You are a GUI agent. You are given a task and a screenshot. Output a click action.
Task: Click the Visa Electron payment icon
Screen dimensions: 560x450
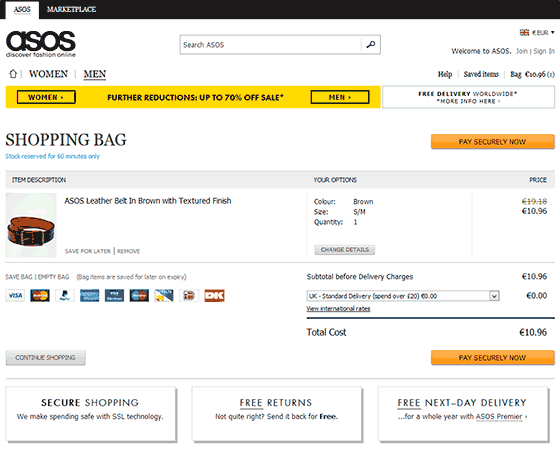(x=114, y=296)
